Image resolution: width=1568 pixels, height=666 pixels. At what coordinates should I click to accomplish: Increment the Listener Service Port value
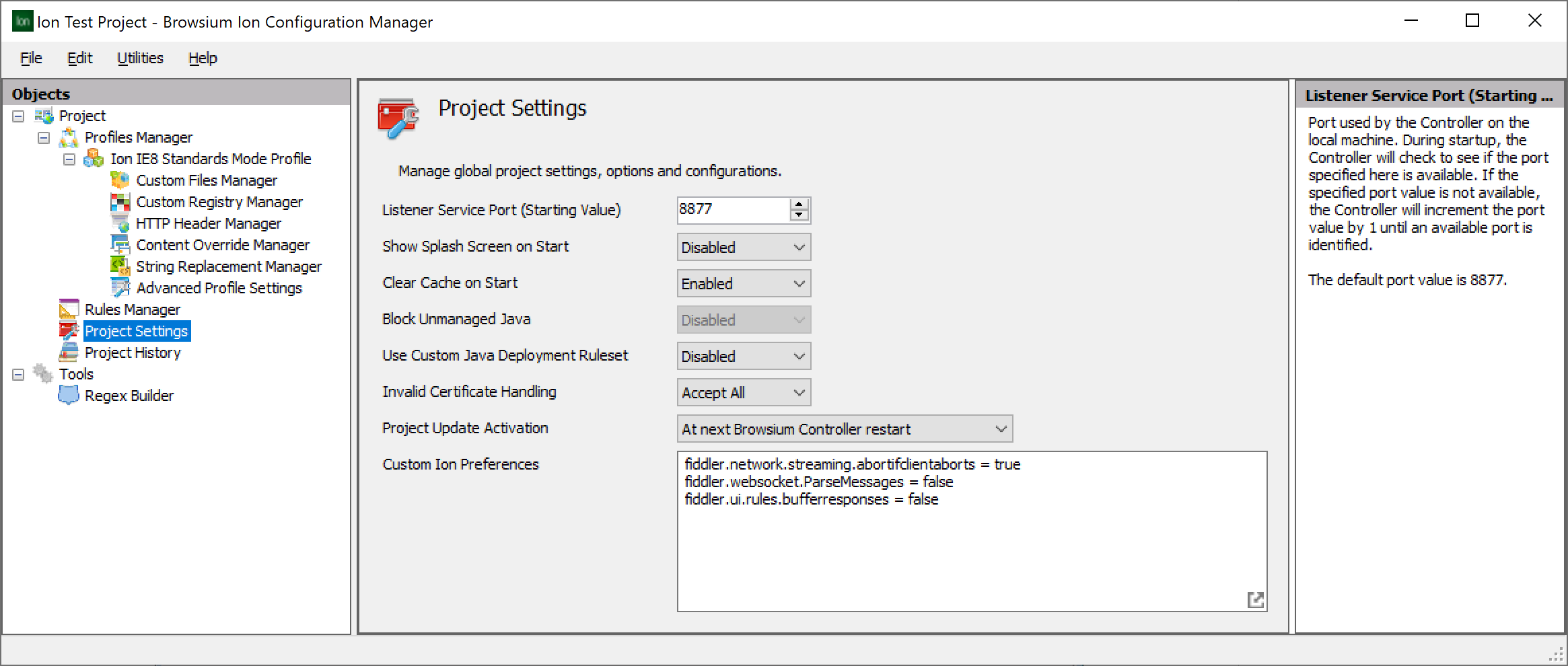[x=799, y=205]
